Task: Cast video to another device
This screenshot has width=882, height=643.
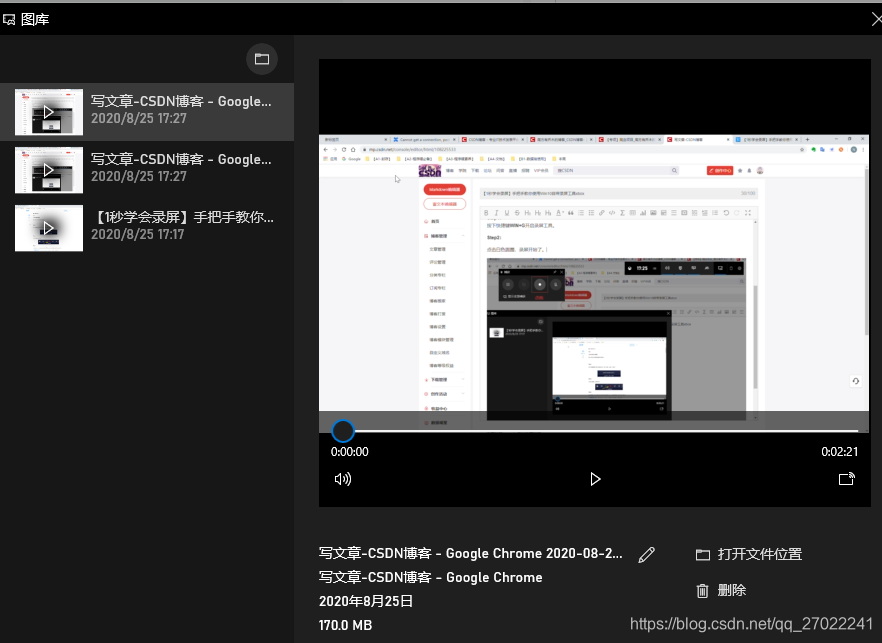Action: click(x=847, y=479)
